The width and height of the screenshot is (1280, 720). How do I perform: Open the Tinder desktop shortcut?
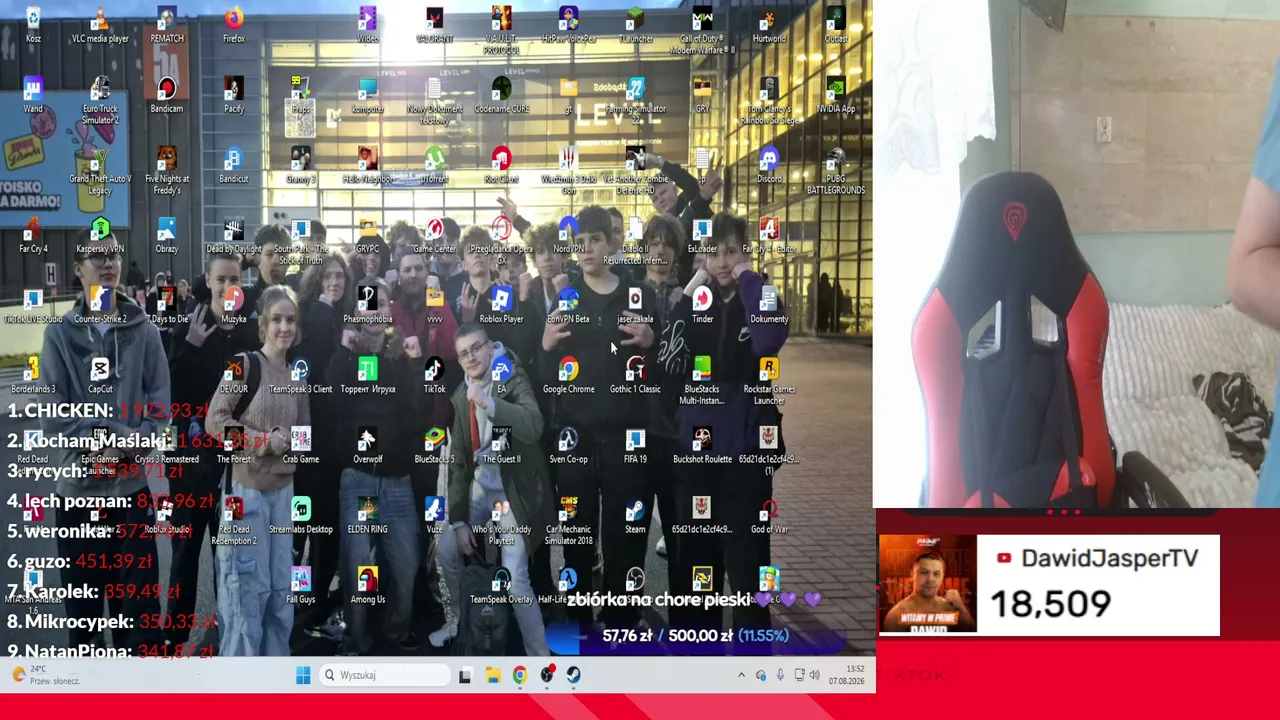point(702,306)
